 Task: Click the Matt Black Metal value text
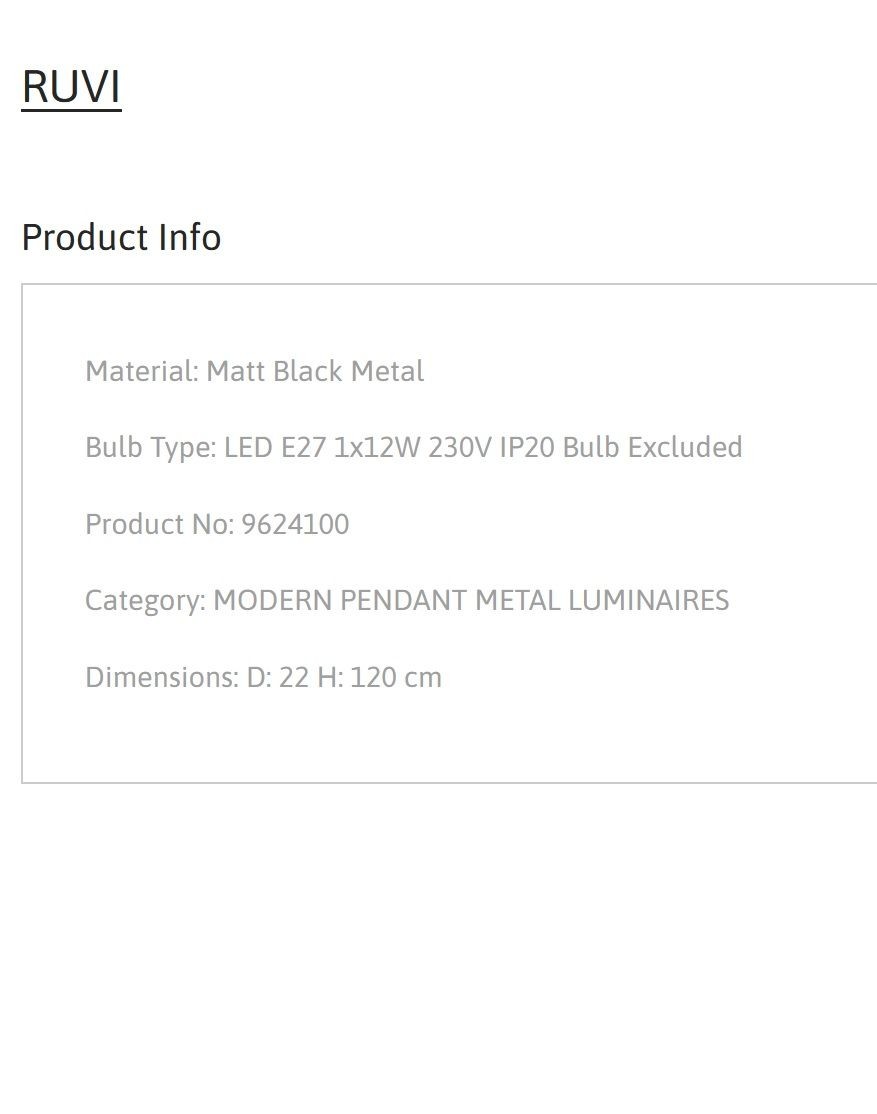point(315,372)
